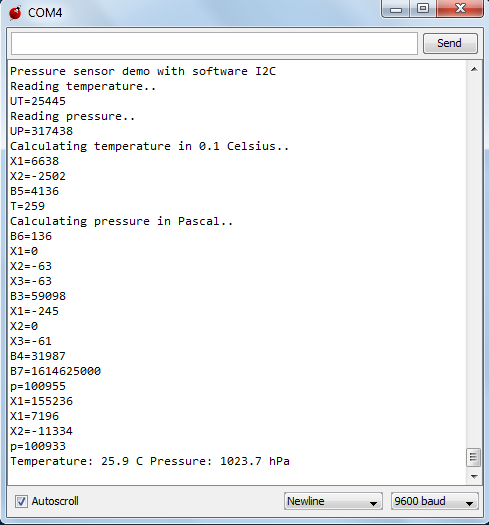Screen dimensions: 489x525
Task: Click the Send button
Action: pos(450,43)
